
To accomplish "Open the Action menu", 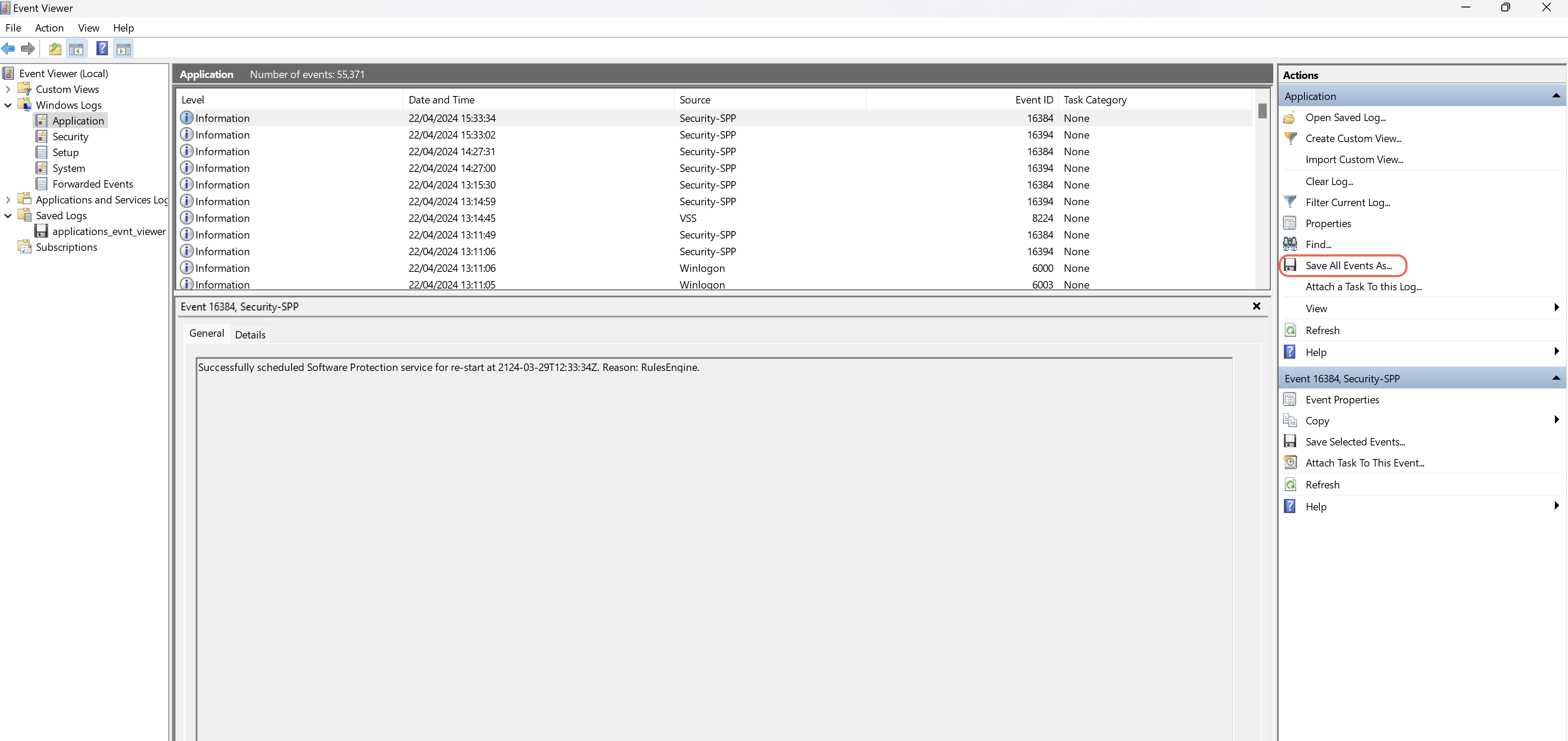I will pos(49,28).
